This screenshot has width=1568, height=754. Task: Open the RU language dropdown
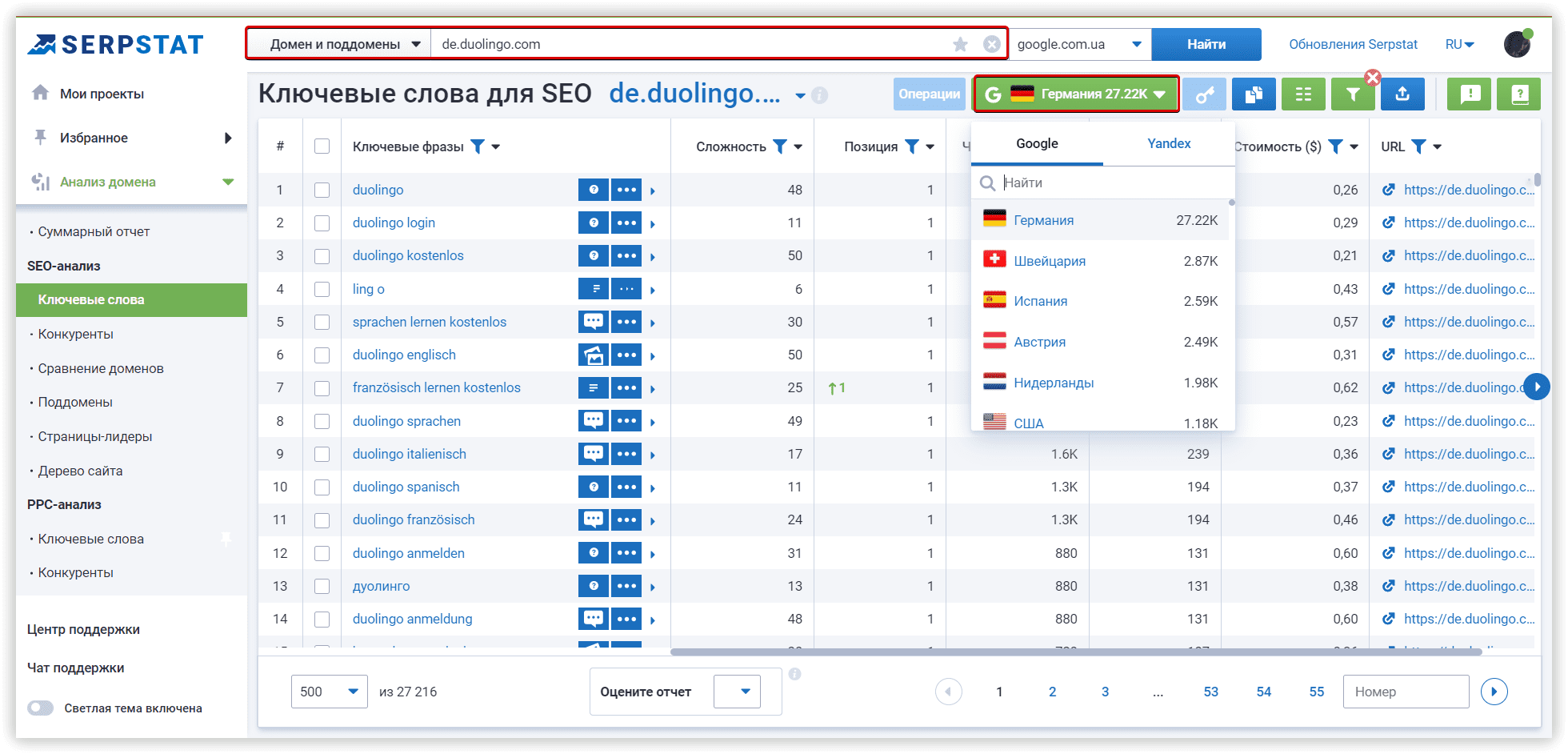pos(1460,44)
